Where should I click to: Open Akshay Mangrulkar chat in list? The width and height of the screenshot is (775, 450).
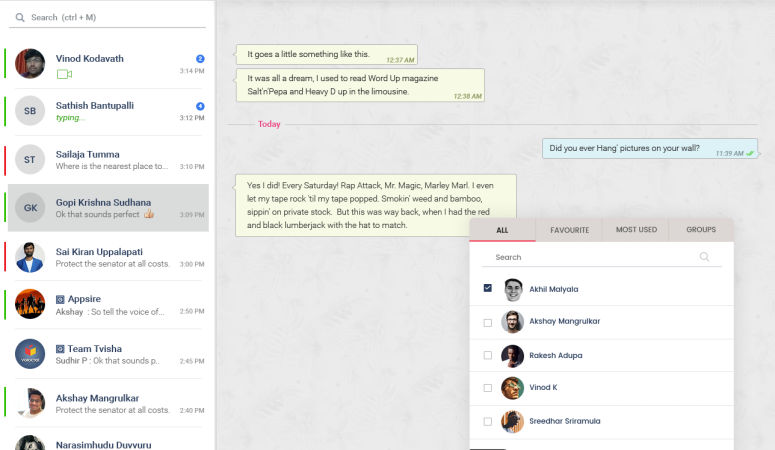pos(108,404)
